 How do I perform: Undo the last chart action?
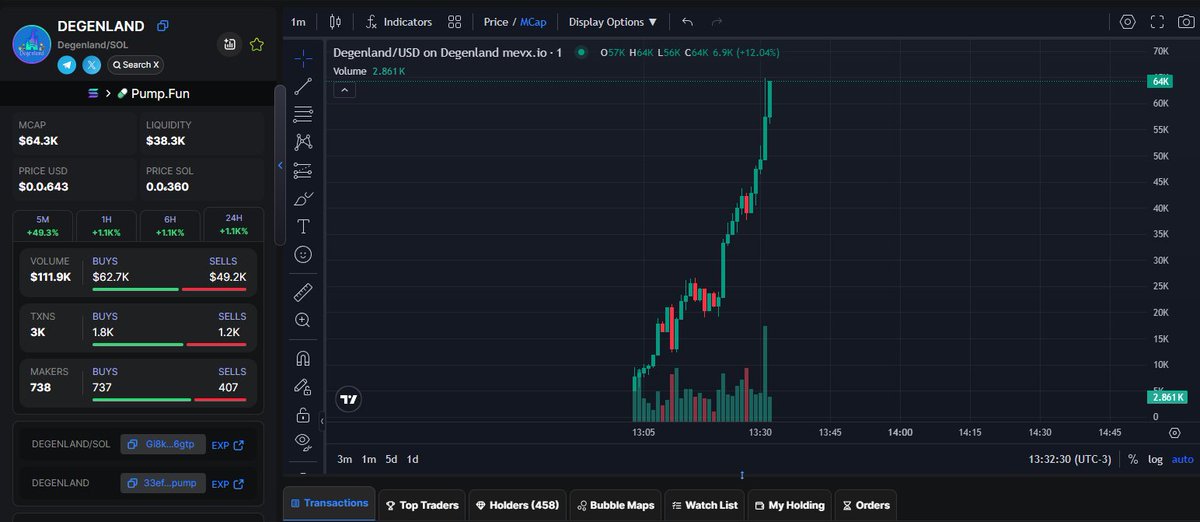pos(687,21)
